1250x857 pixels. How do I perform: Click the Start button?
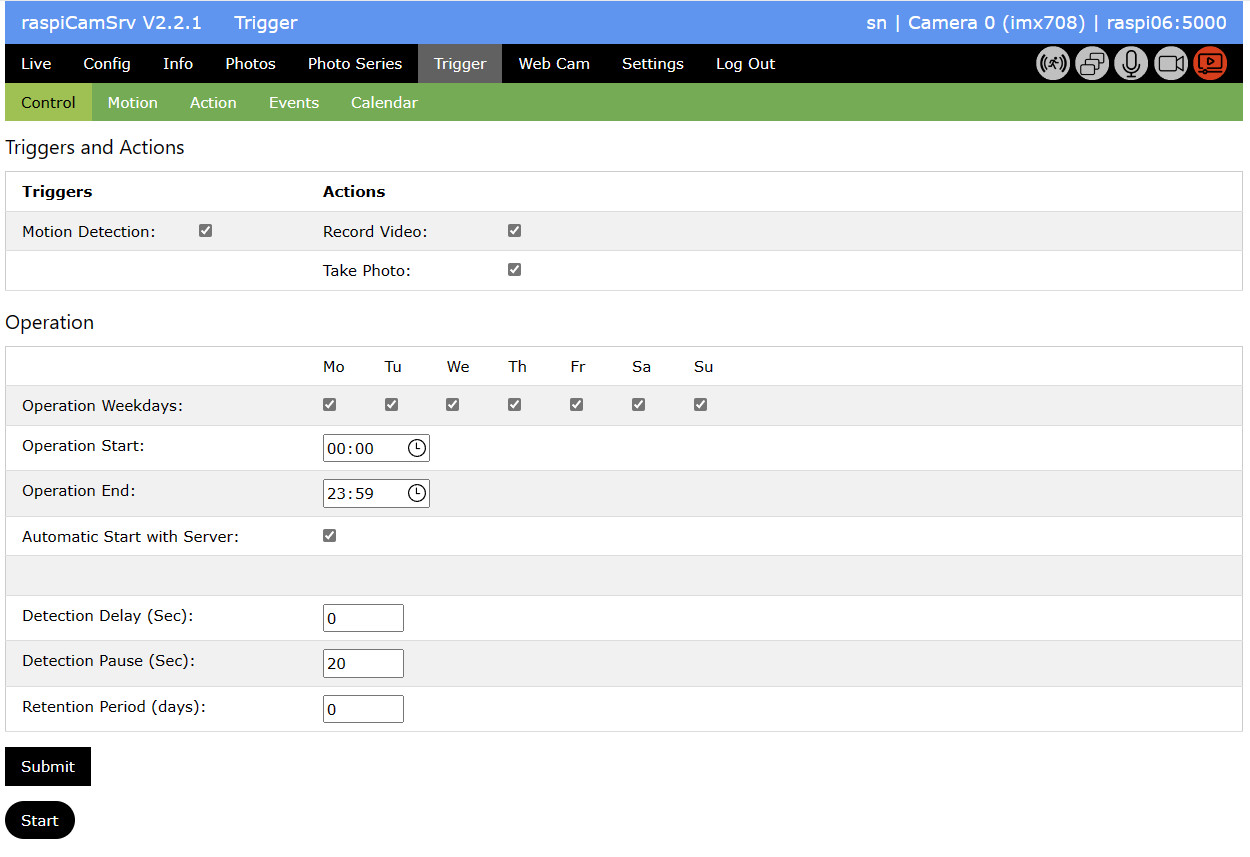[40, 820]
